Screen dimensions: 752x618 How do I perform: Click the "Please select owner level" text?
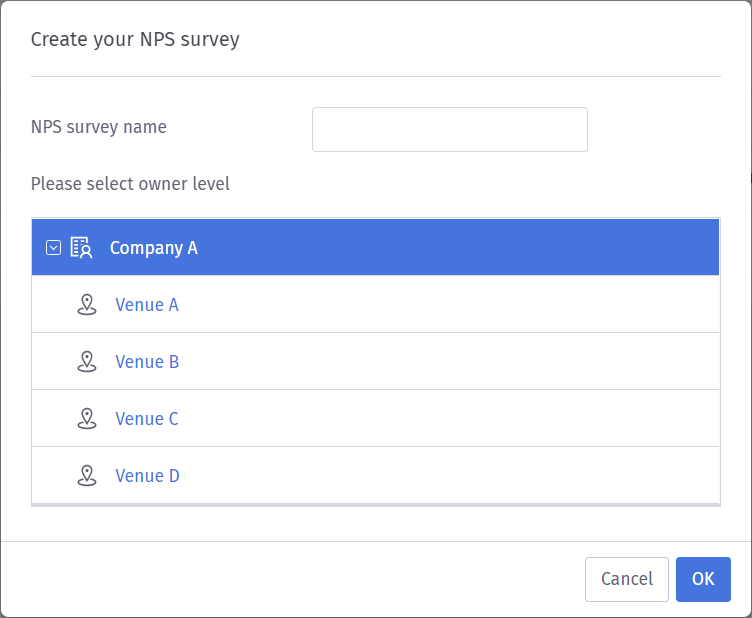point(130,184)
